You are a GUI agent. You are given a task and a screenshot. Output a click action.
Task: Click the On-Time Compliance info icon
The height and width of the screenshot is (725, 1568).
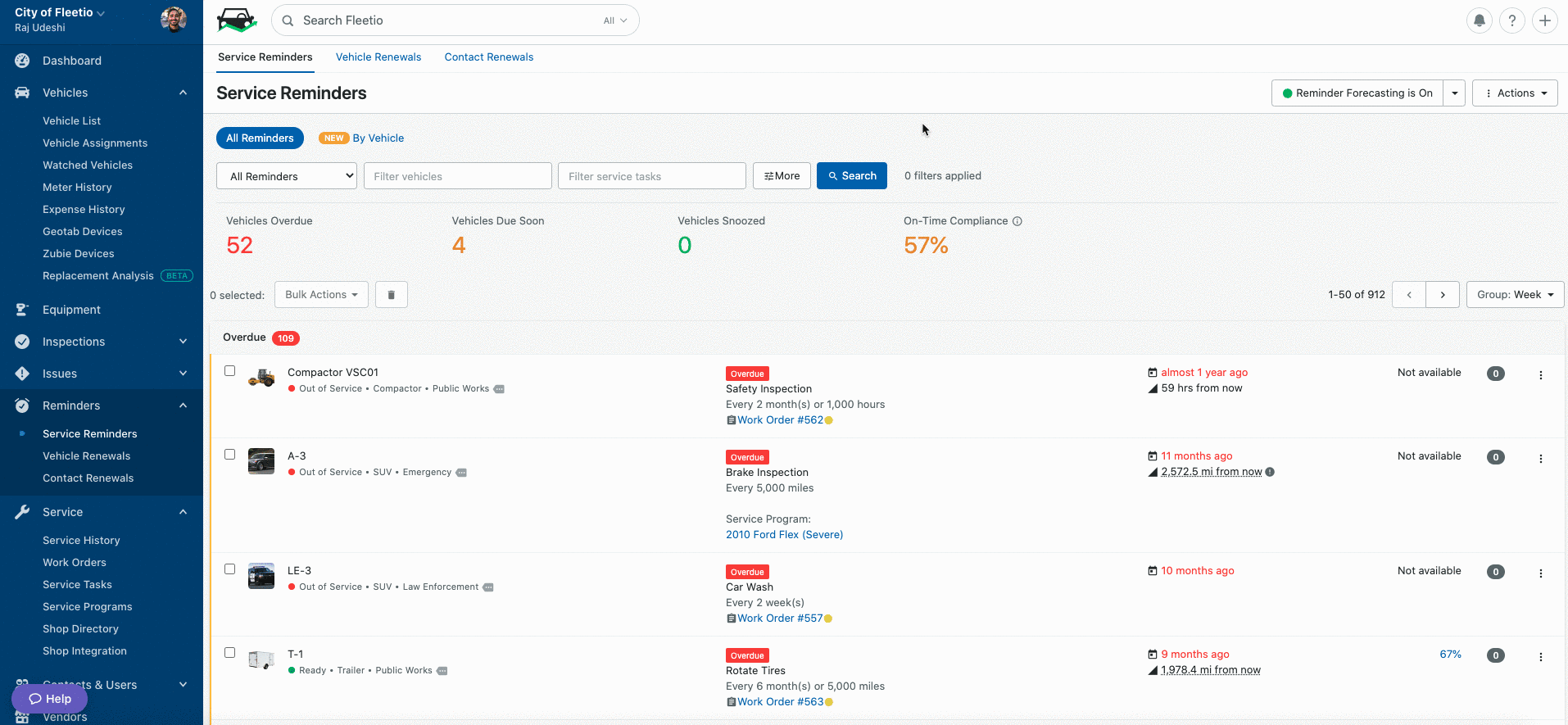point(1017,221)
